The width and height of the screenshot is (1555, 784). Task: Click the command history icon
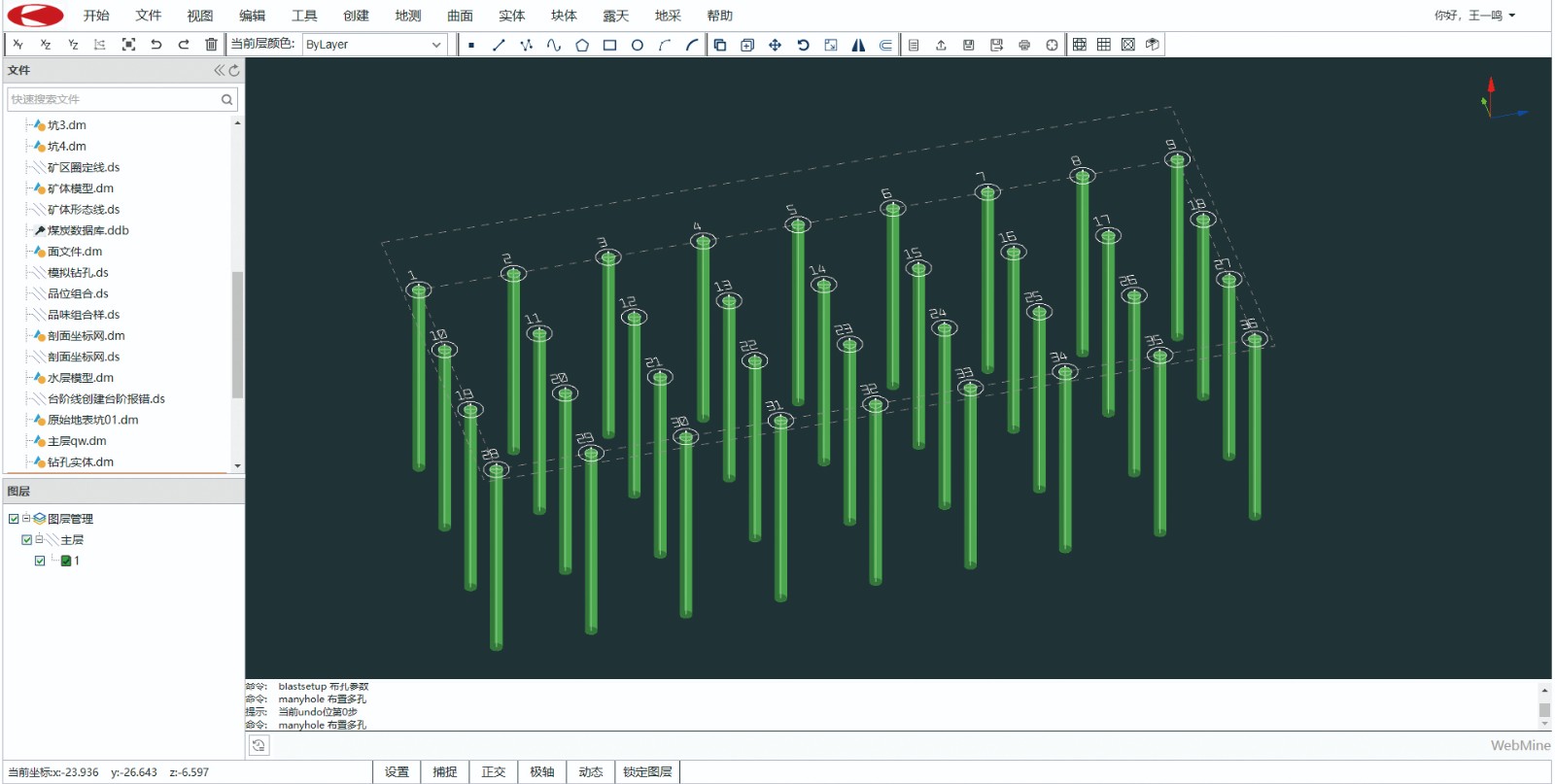tap(259, 745)
